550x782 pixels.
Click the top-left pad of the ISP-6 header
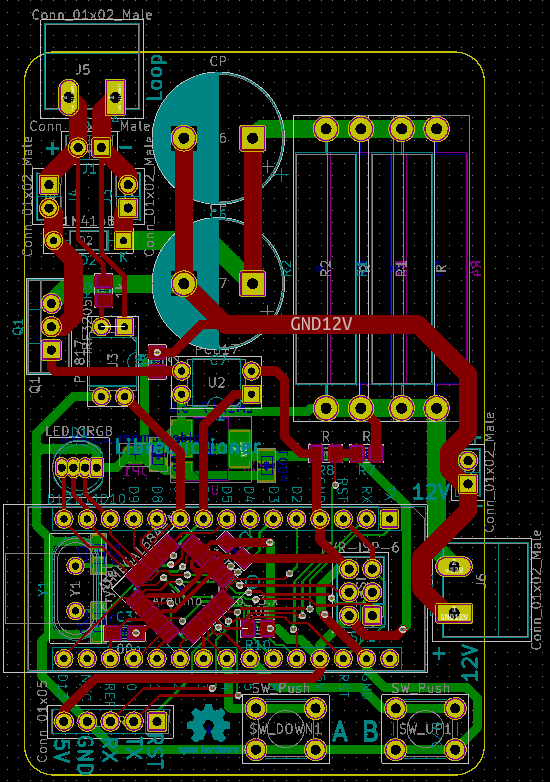click(349, 568)
